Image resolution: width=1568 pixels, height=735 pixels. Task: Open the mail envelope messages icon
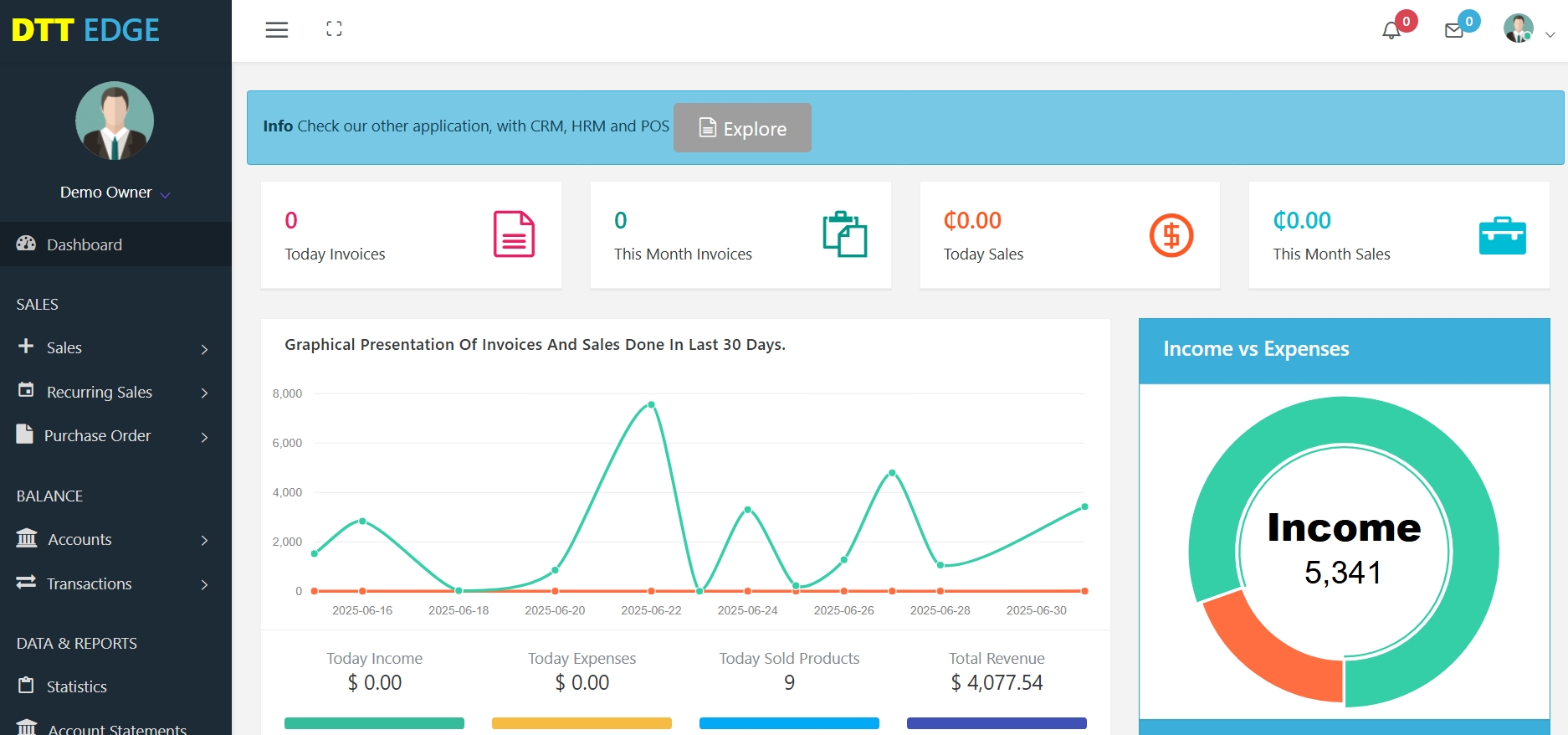click(x=1454, y=31)
